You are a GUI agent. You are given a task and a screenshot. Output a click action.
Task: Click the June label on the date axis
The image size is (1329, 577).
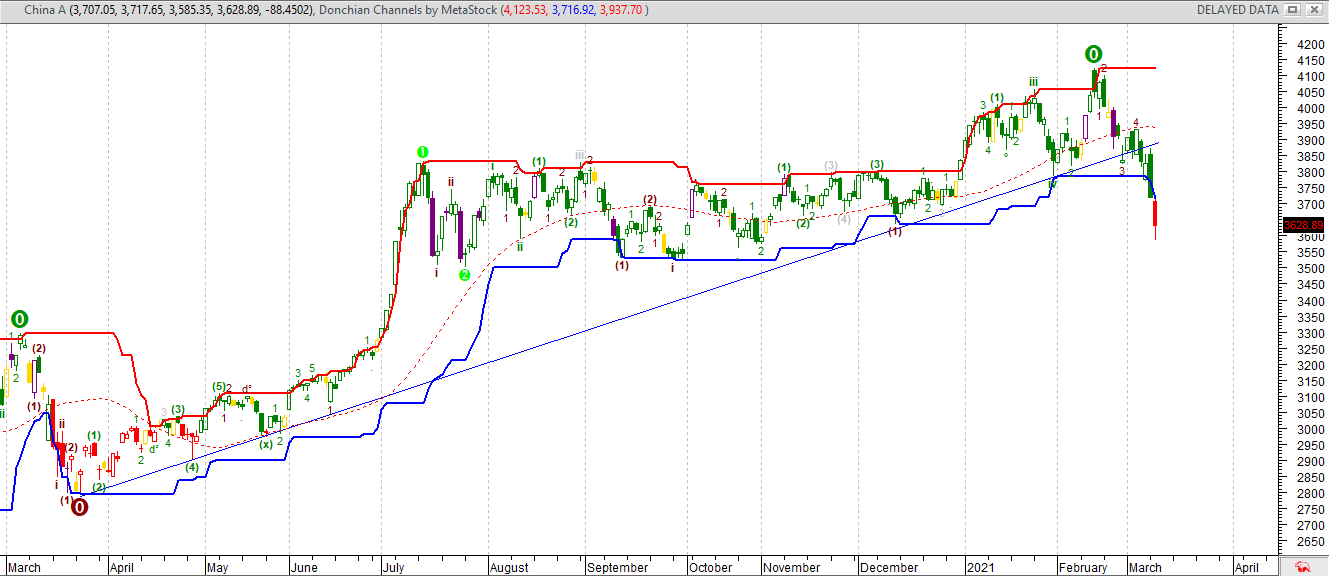[303, 567]
